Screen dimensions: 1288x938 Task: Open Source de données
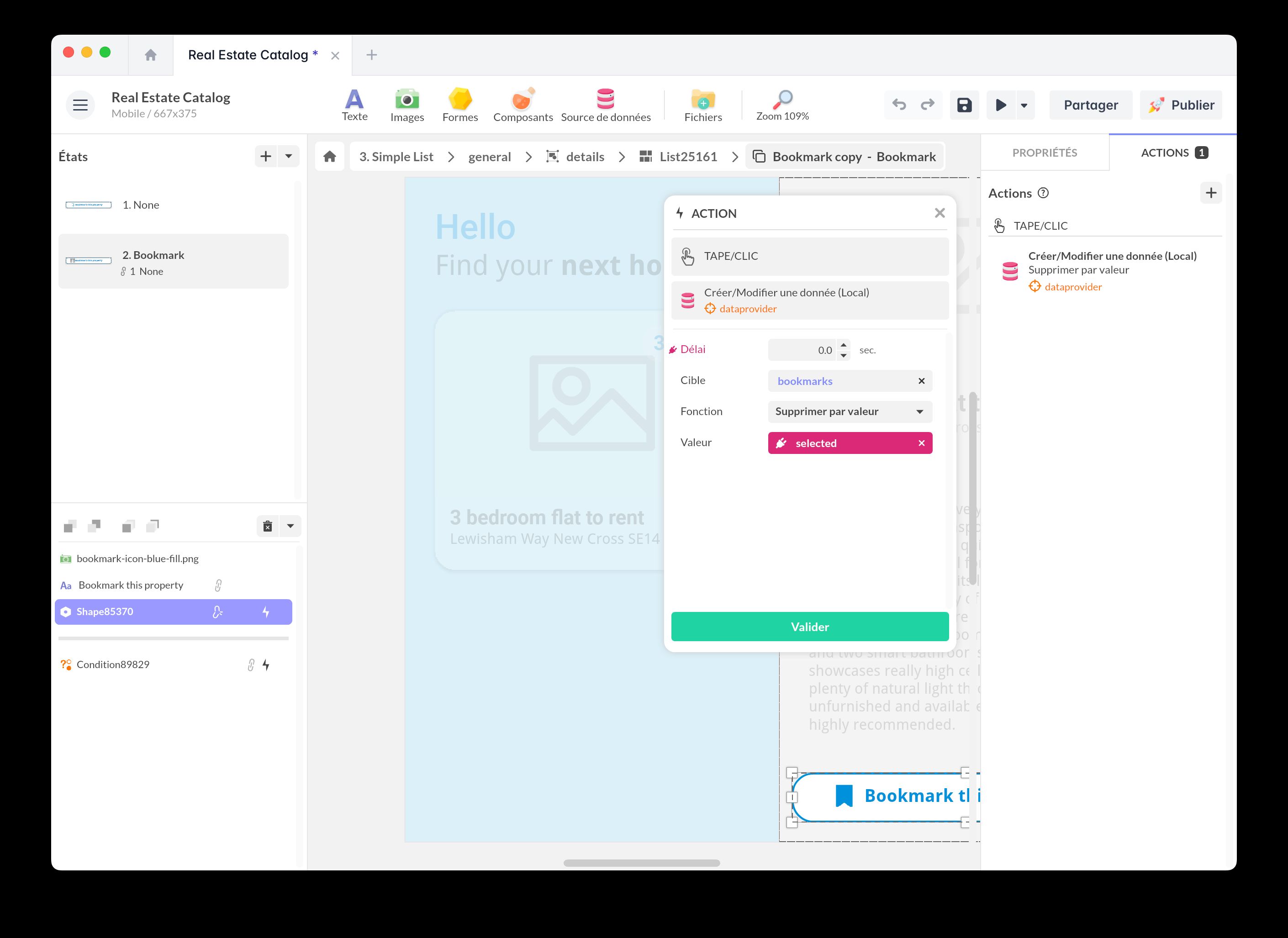pos(605,105)
